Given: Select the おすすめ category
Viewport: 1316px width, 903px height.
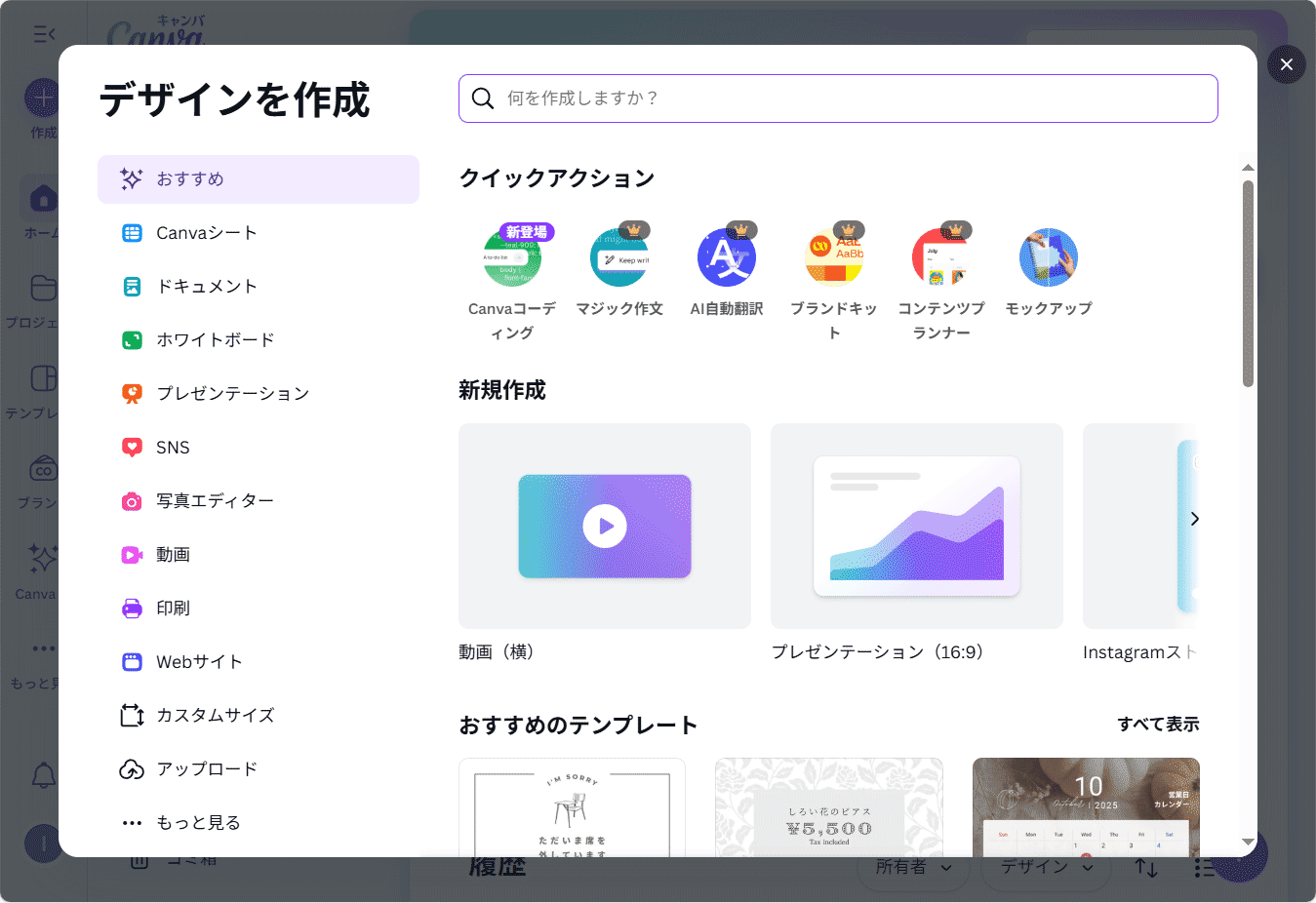Looking at the screenshot, I should [x=259, y=179].
